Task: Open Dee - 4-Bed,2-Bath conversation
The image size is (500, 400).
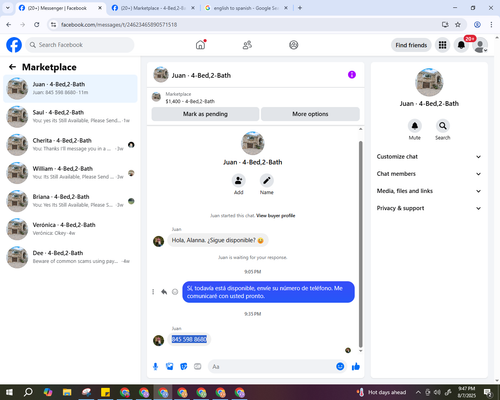Action: pyautogui.click(x=70, y=257)
